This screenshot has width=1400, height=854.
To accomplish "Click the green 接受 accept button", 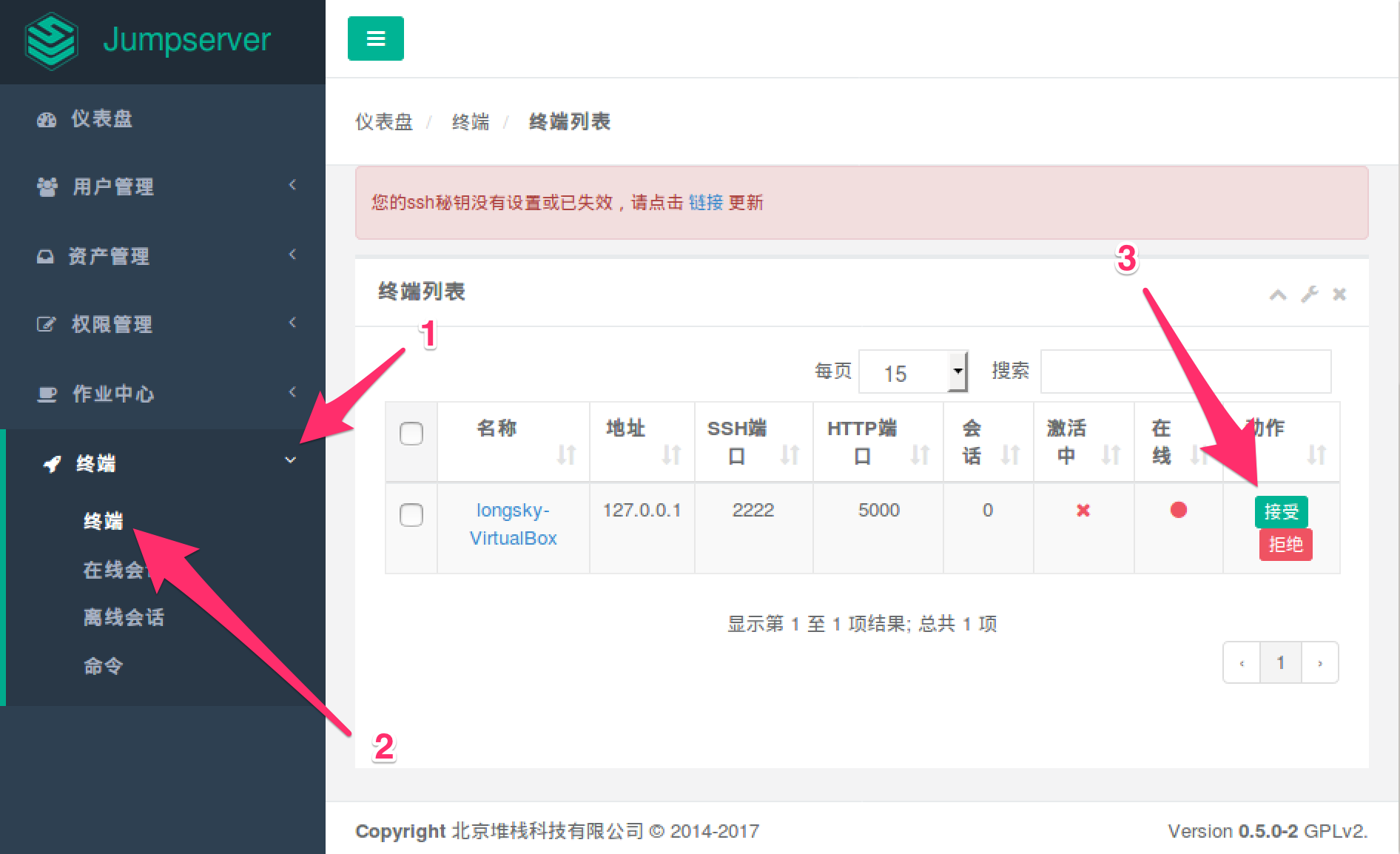I will 1281,511.
